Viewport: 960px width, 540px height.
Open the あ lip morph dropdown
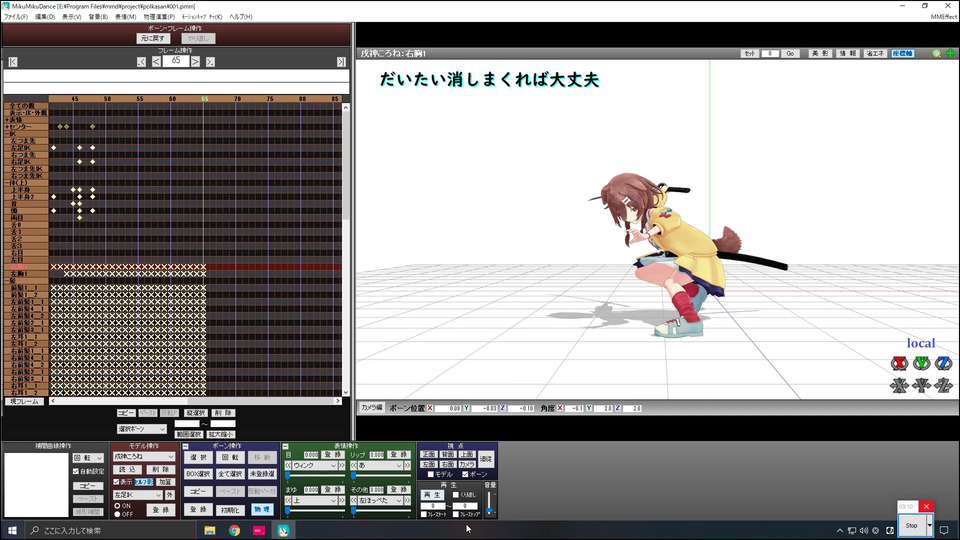380,466
